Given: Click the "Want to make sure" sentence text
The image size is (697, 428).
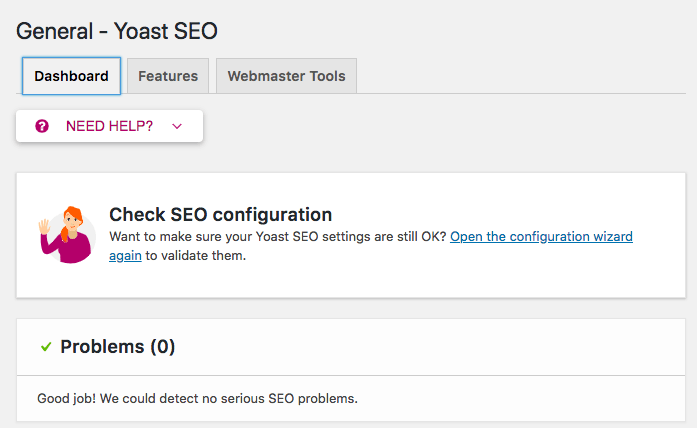Looking at the screenshot, I should (277, 236).
